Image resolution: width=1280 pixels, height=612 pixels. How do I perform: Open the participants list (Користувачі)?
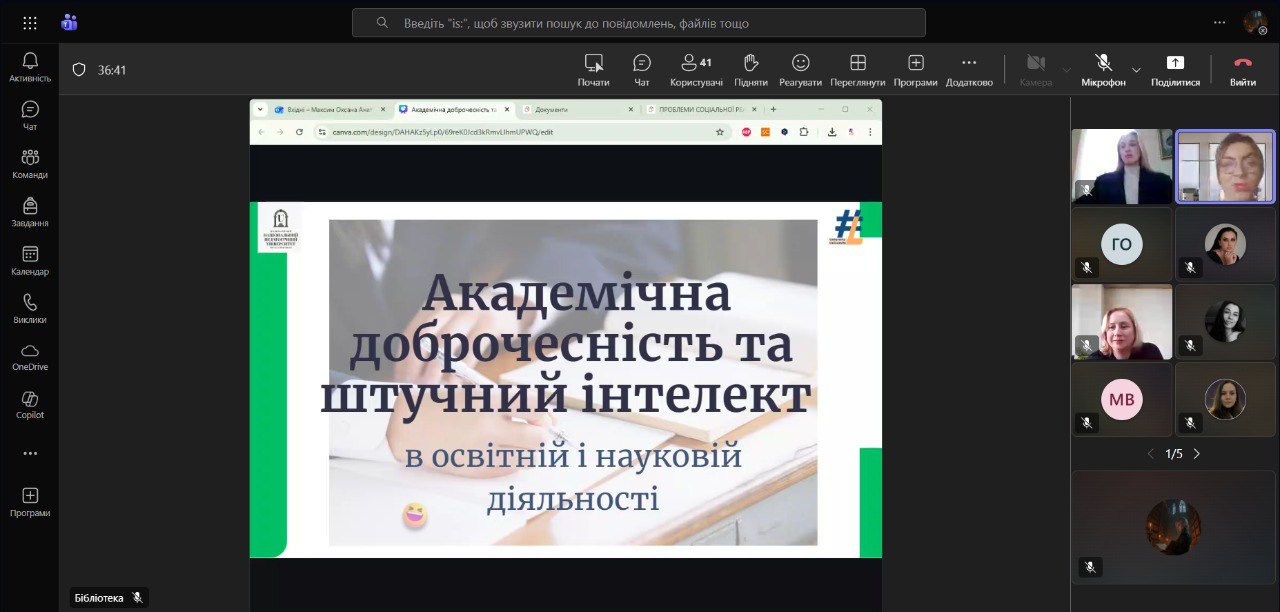point(696,69)
